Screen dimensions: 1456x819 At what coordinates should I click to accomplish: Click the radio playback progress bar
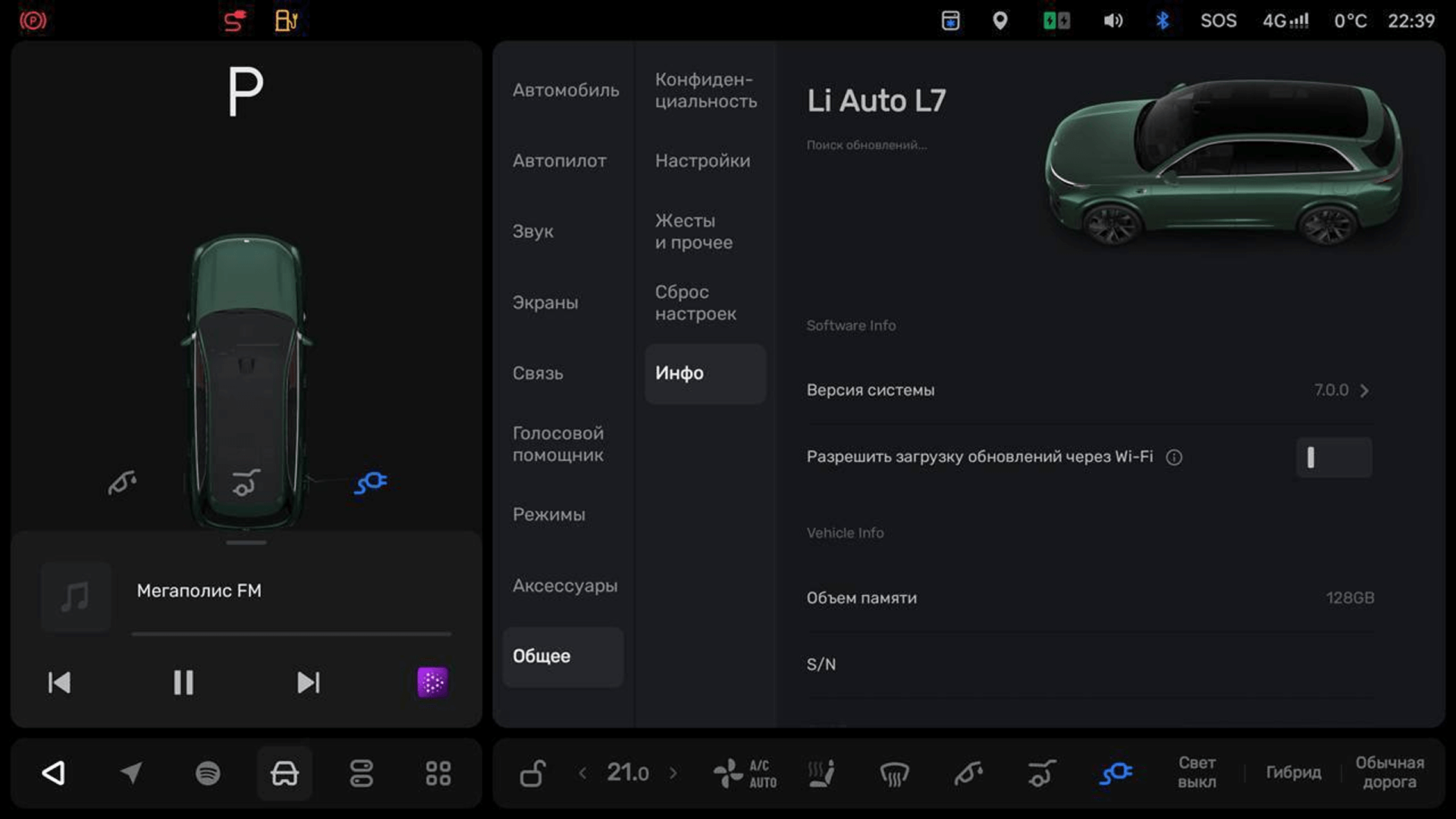click(x=291, y=633)
